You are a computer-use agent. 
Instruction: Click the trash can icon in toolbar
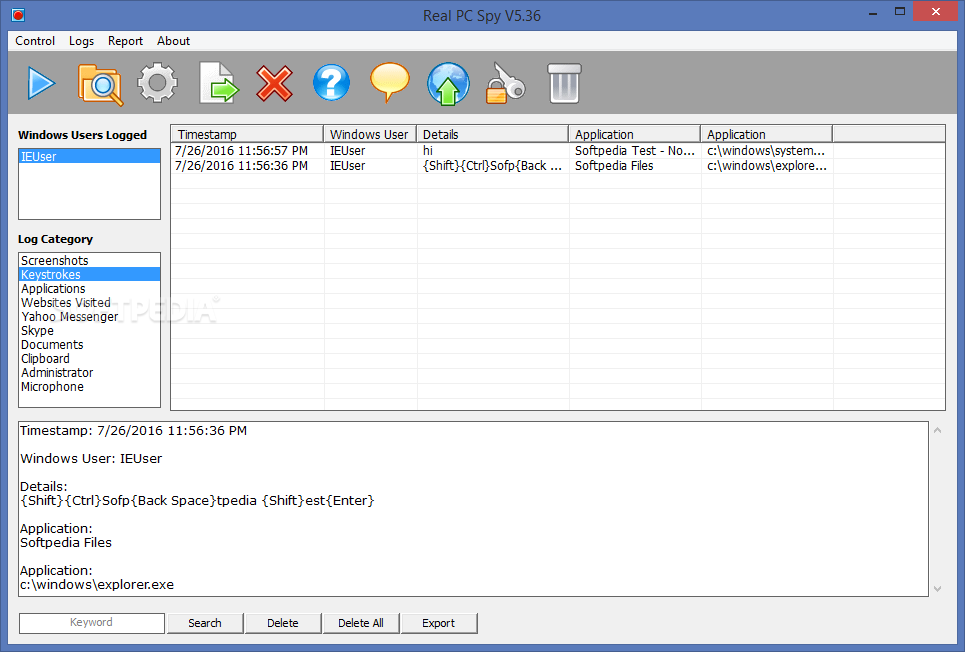[x=564, y=83]
